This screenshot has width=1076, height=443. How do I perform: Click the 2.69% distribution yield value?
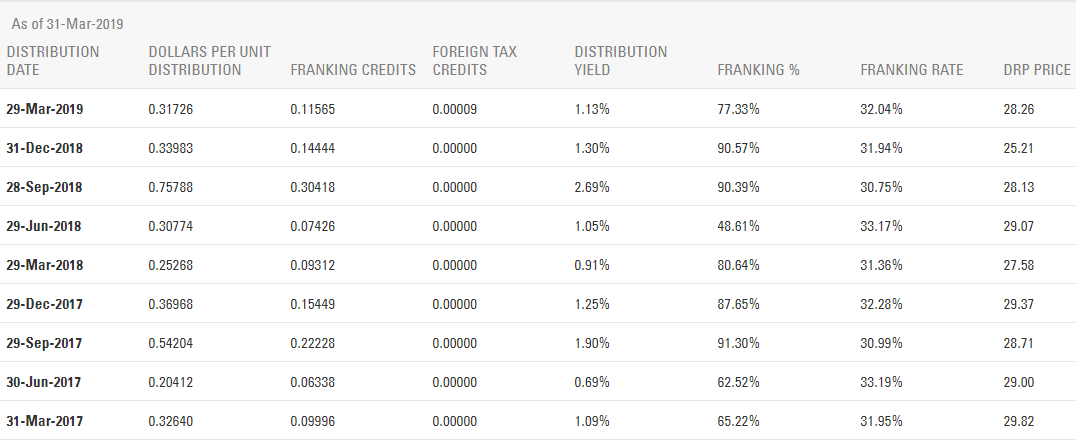tap(592, 187)
